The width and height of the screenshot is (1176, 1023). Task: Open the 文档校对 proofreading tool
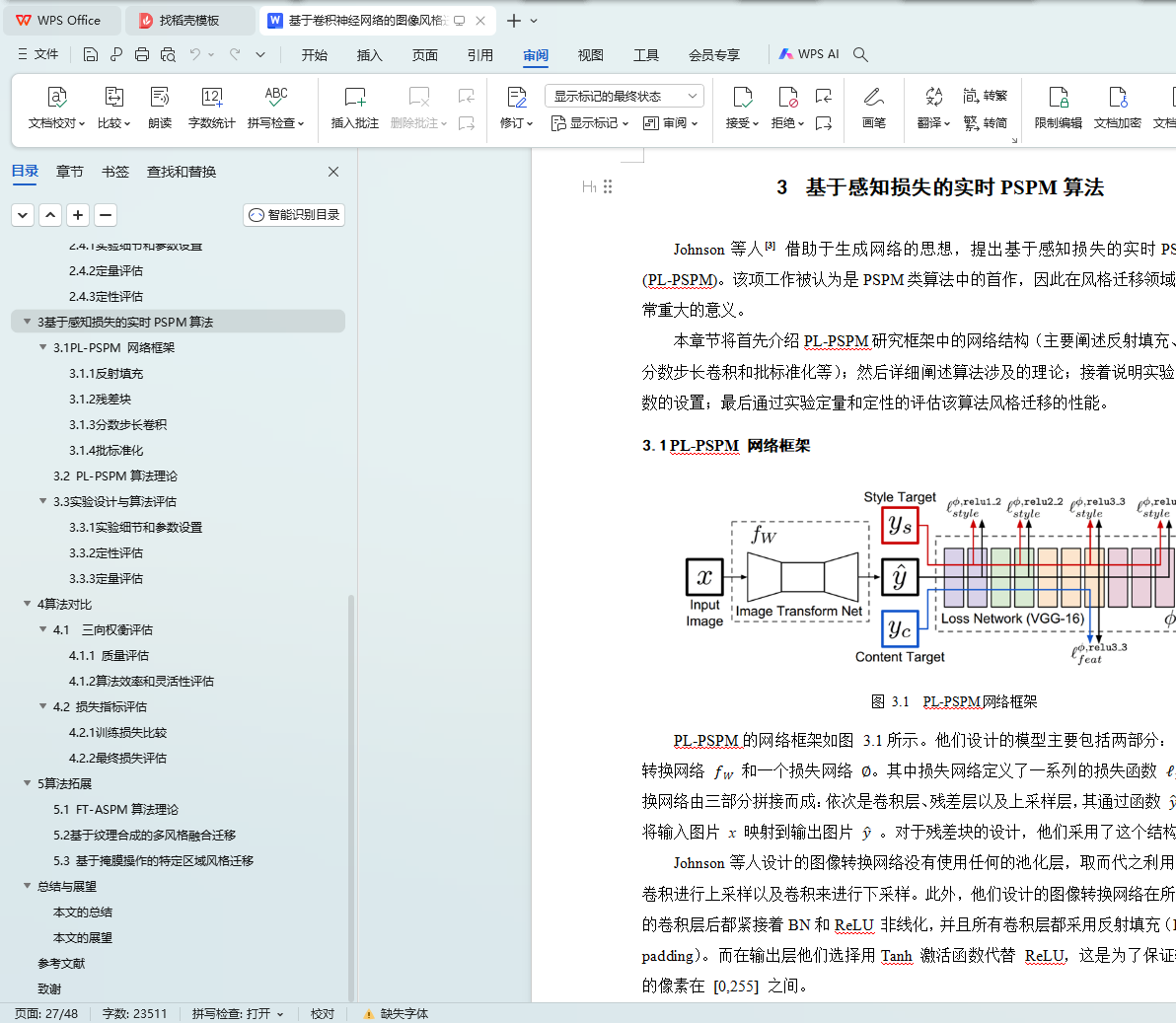click(x=56, y=108)
